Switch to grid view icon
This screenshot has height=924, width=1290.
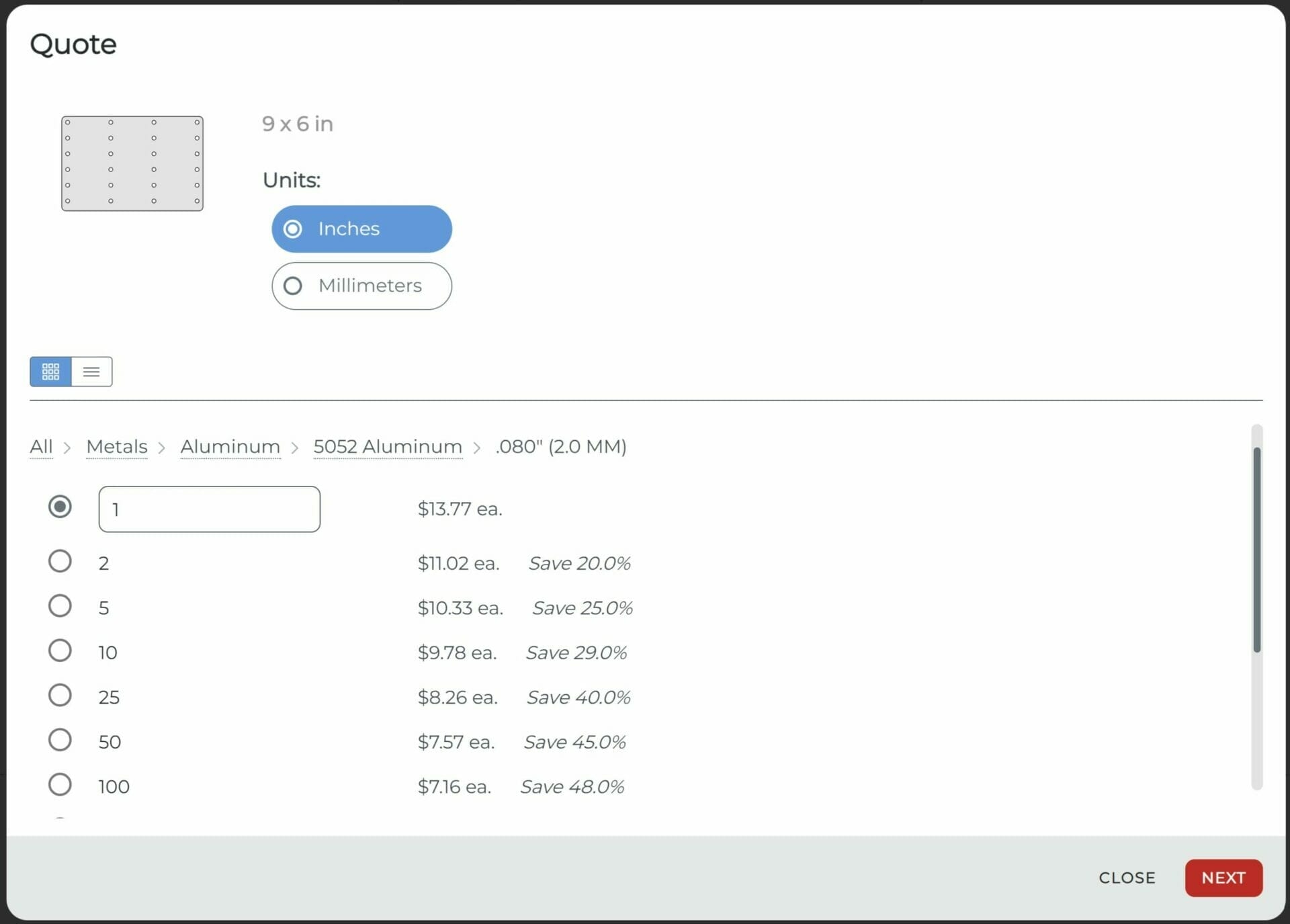point(50,372)
